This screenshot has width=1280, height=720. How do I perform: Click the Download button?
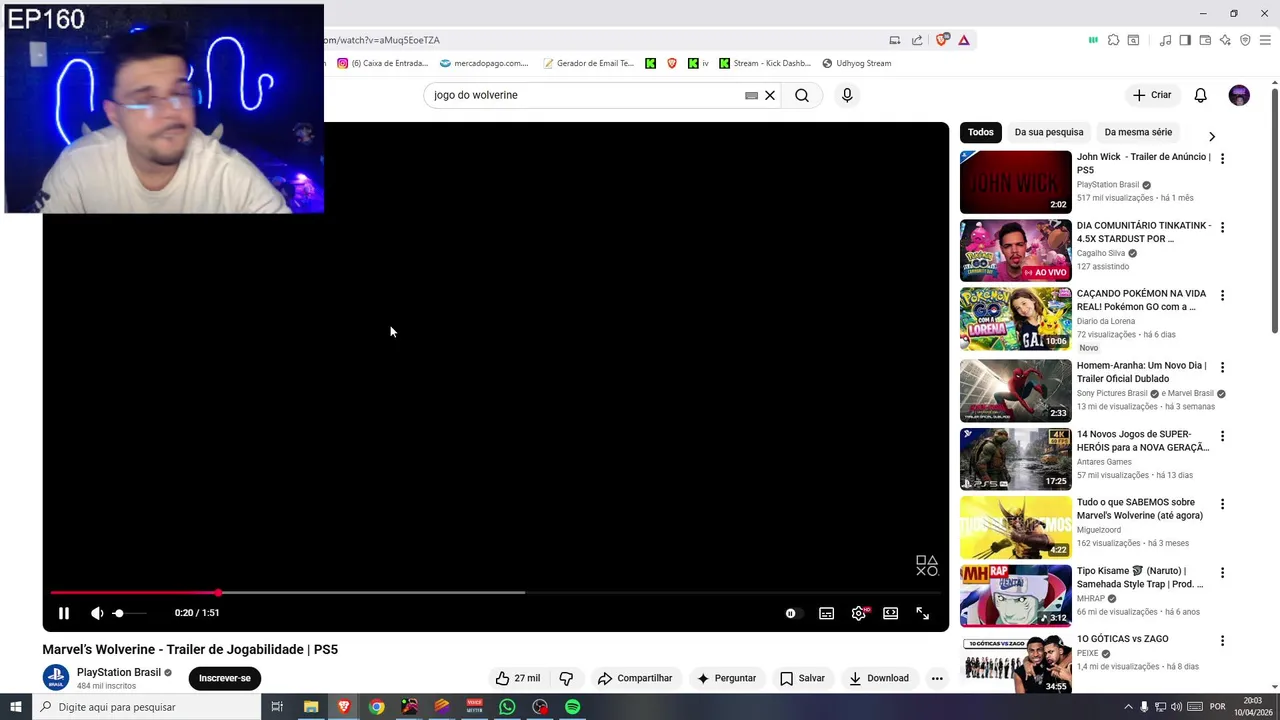tap(878, 678)
